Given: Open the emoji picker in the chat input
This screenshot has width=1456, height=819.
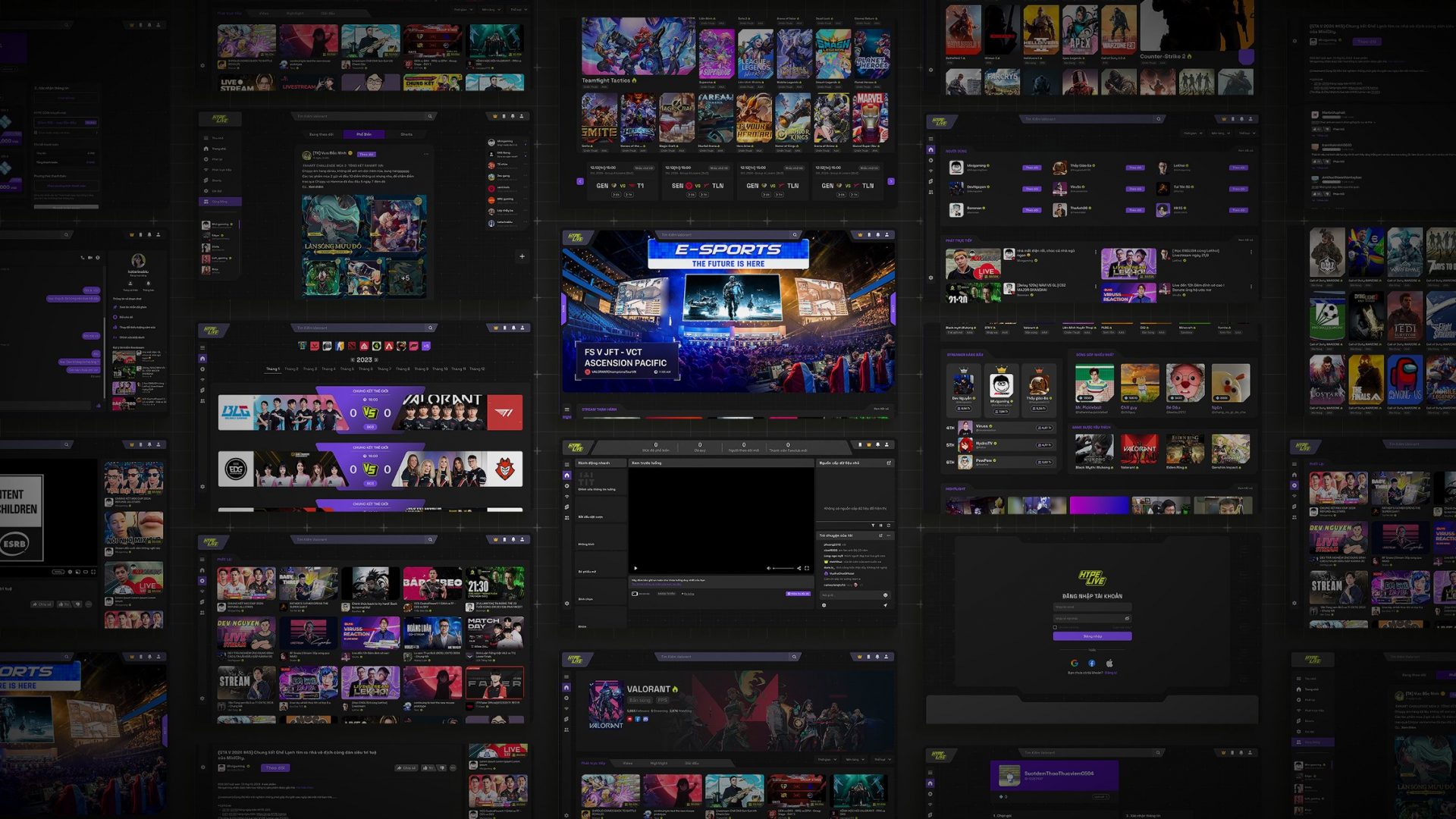Looking at the screenshot, I should pos(885,595).
